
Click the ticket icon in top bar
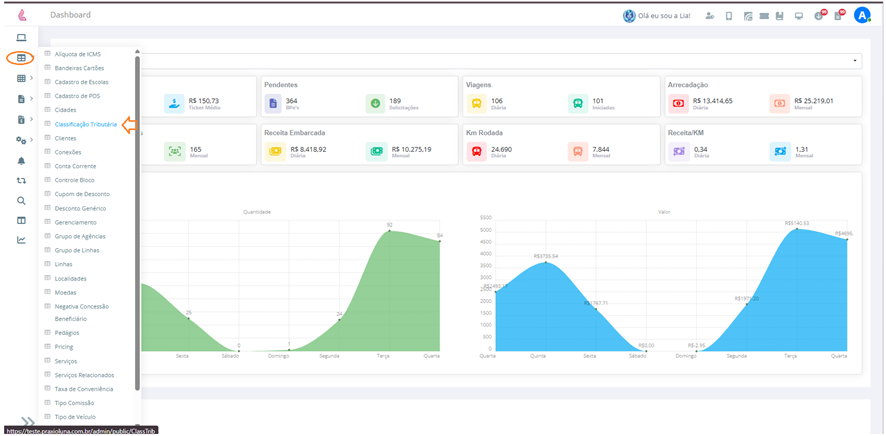coord(764,16)
